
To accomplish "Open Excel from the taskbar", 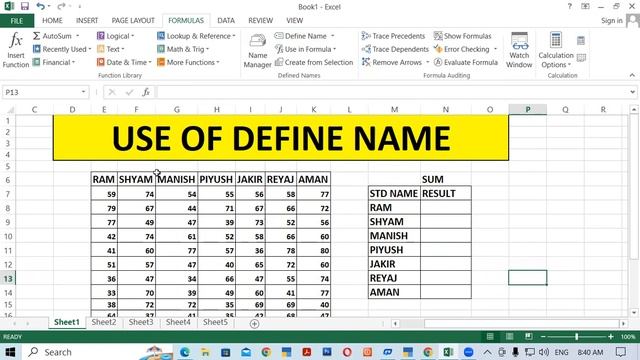I will tap(448, 352).
